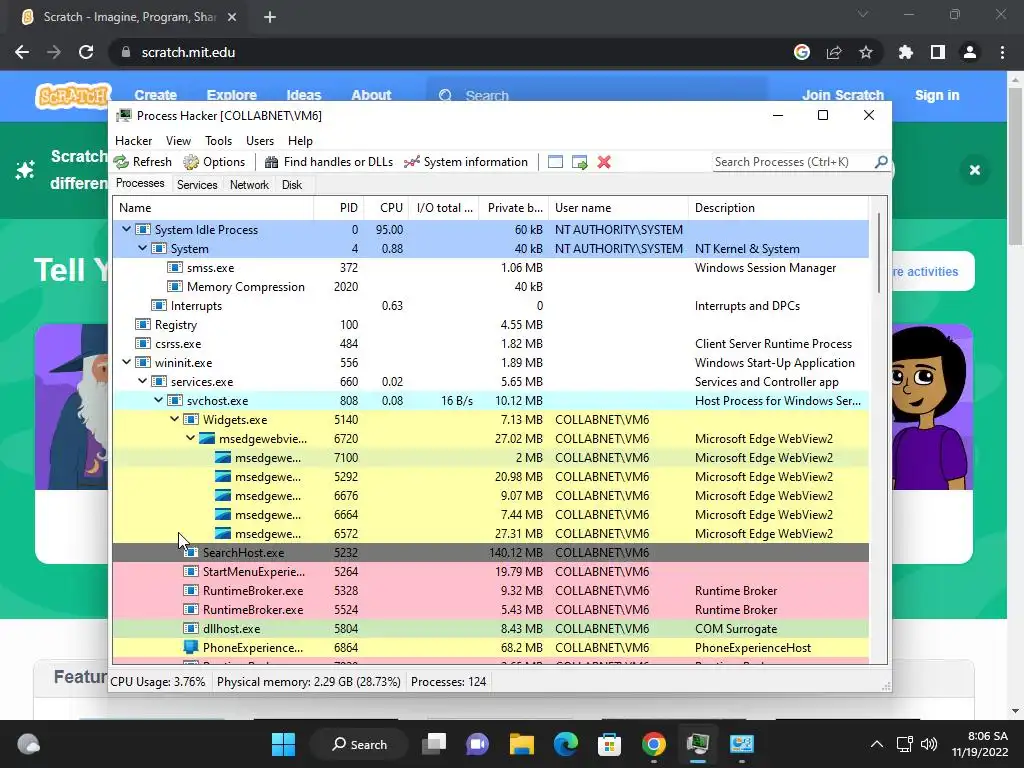Sort by the Private bytes column header
The height and width of the screenshot is (768, 1024).
pyautogui.click(x=514, y=208)
